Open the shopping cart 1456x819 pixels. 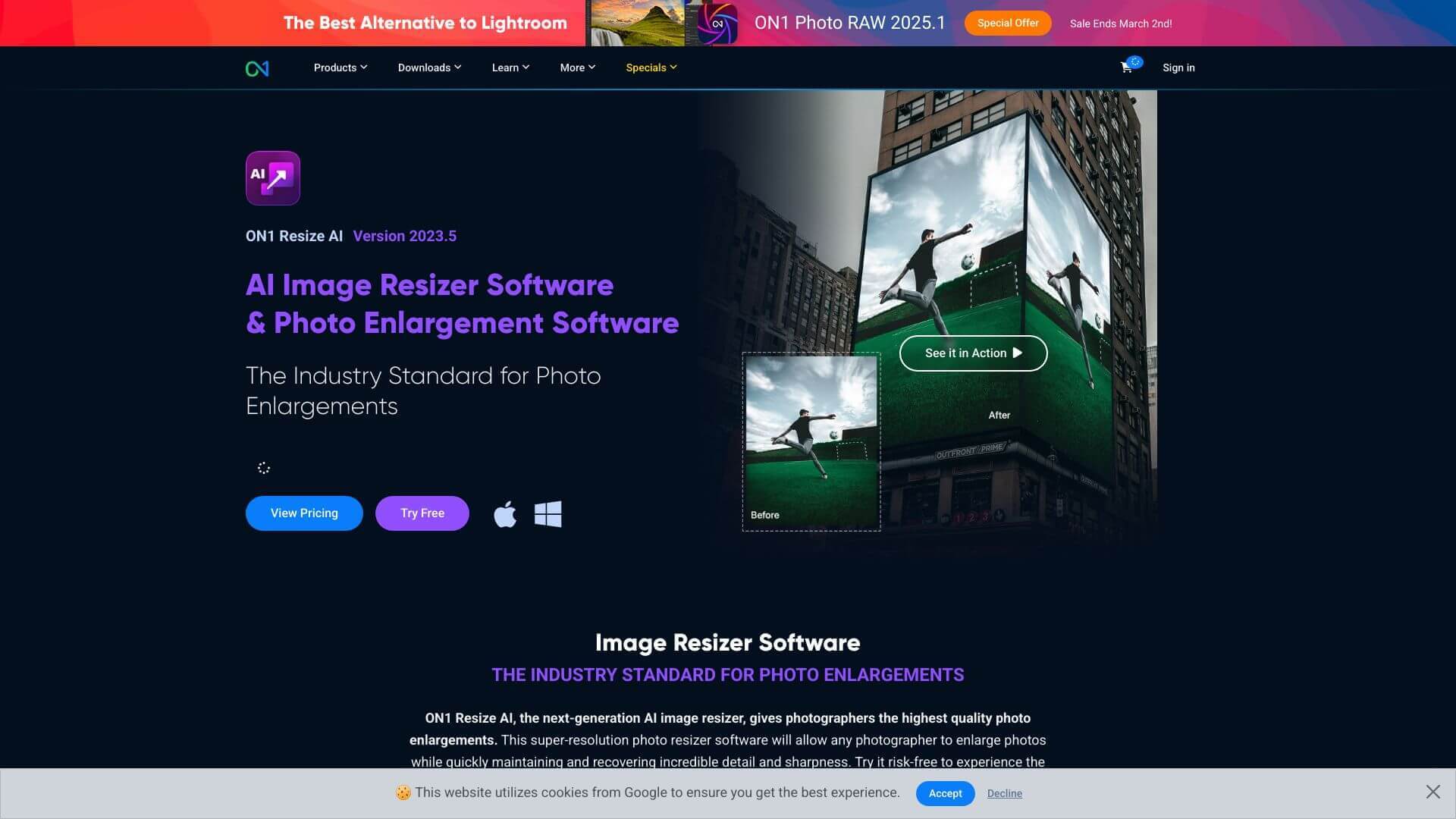click(1127, 67)
